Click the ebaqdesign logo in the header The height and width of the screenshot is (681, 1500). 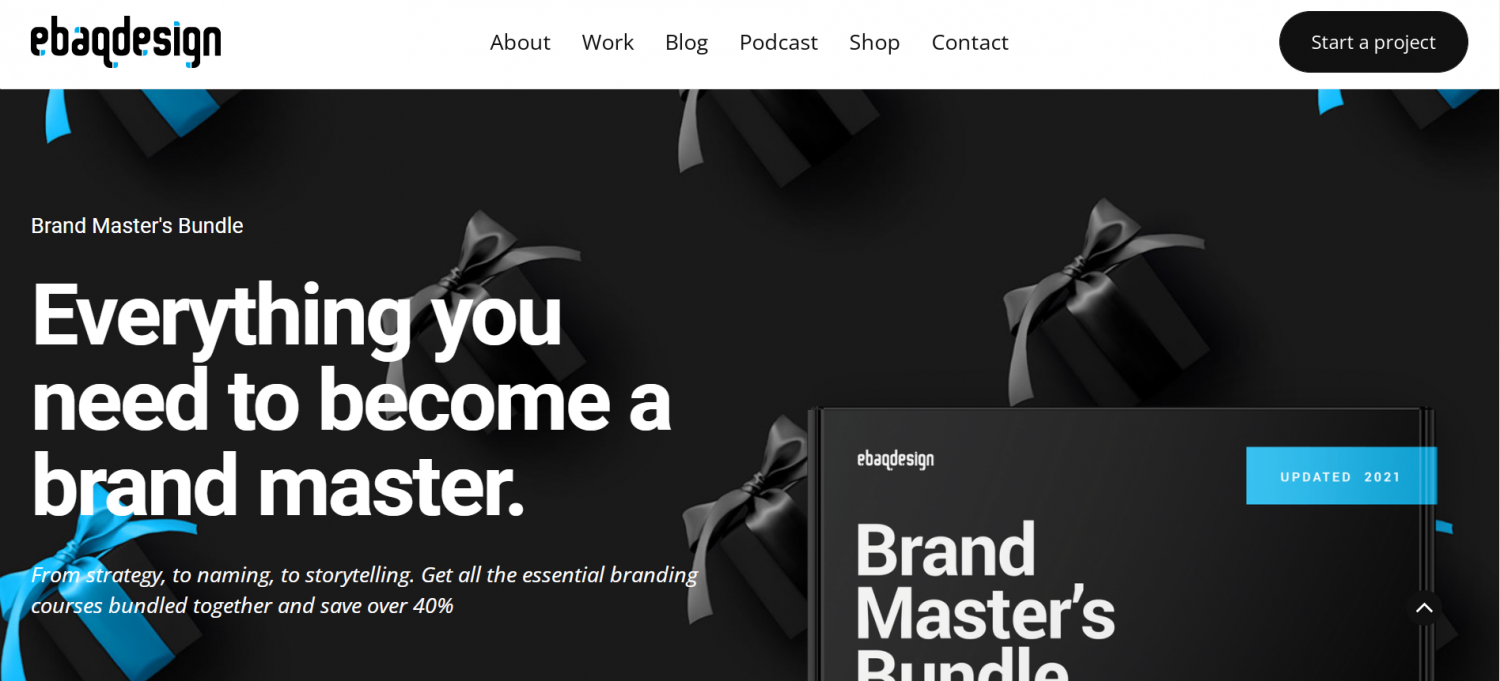click(x=126, y=42)
